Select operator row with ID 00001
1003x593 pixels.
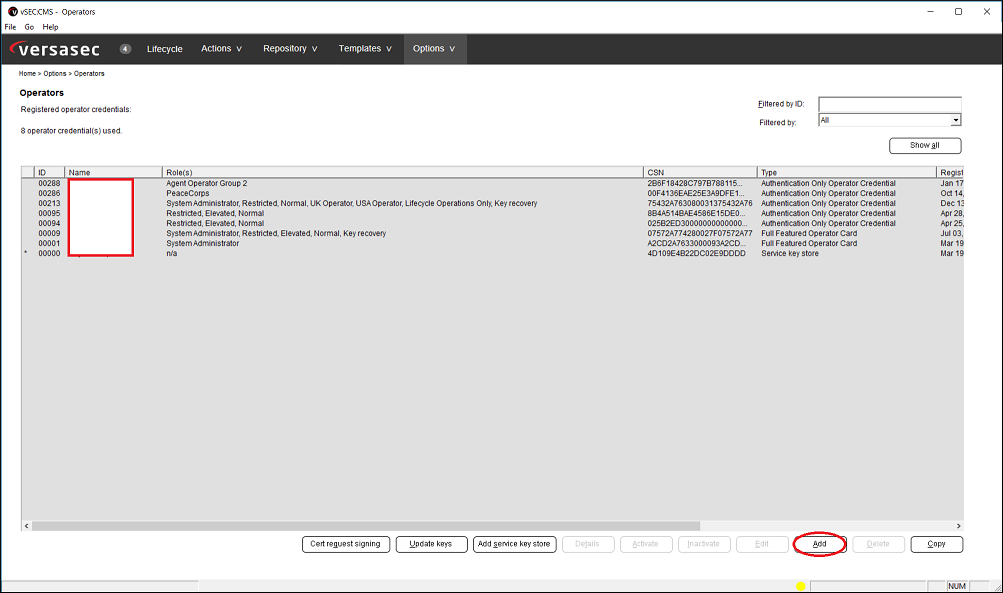tap(493, 244)
